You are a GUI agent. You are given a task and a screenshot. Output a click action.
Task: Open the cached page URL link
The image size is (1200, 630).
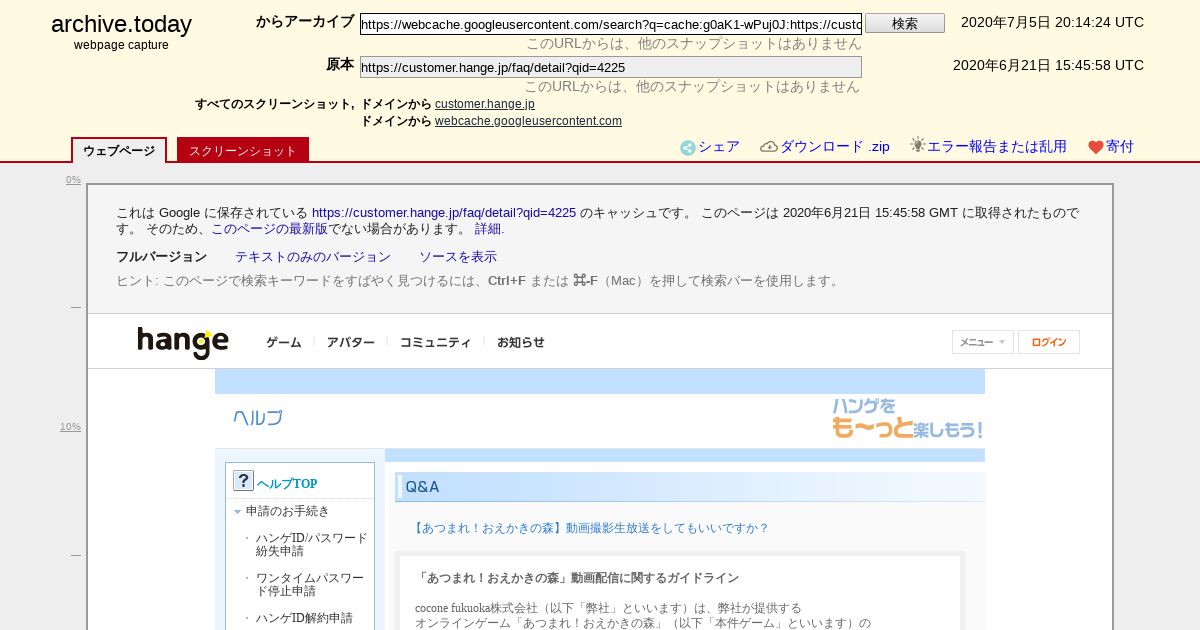click(x=444, y=212)
